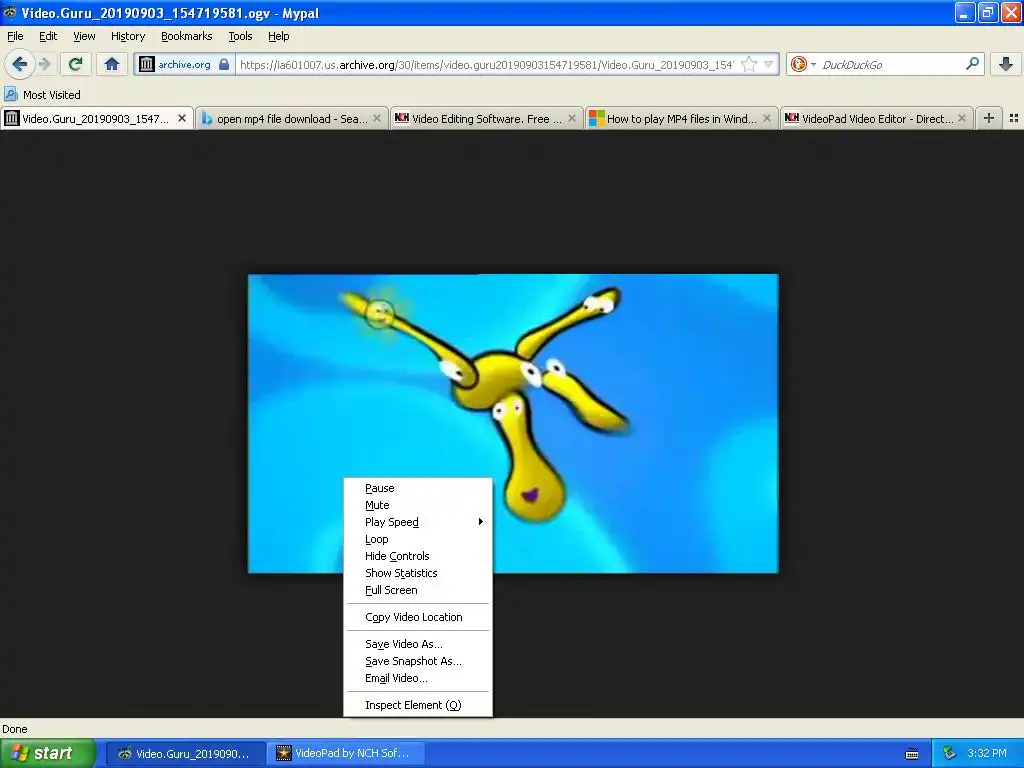This screenshot has height=768, width=1024.
Task: Open the DuckDuckGo search engine selector
Action: click(x=803, y=64)
